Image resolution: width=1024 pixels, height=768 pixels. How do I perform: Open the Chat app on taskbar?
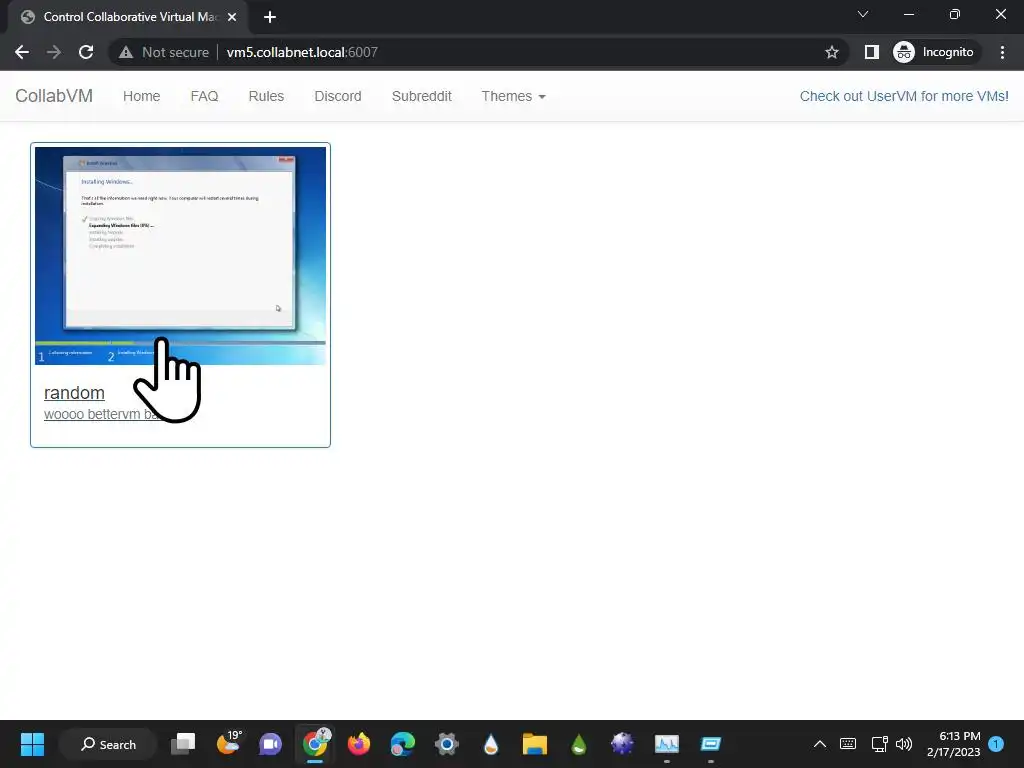coord(270,744)
